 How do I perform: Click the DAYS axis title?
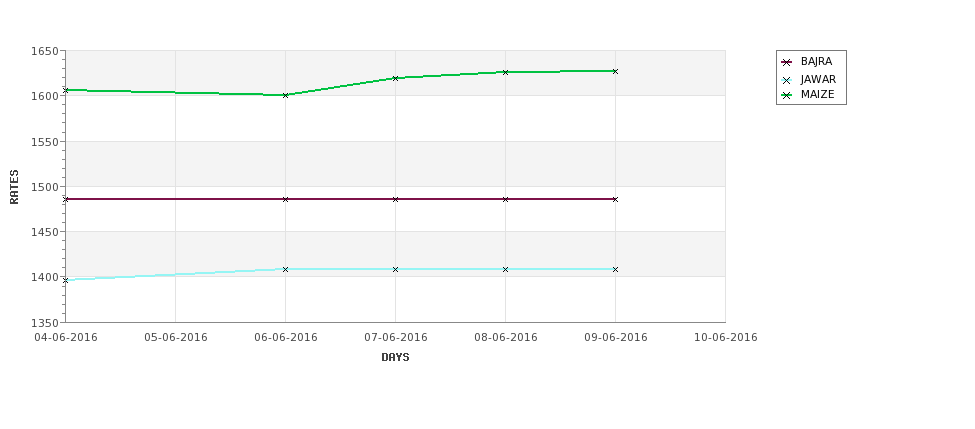(x=395, y=358)
